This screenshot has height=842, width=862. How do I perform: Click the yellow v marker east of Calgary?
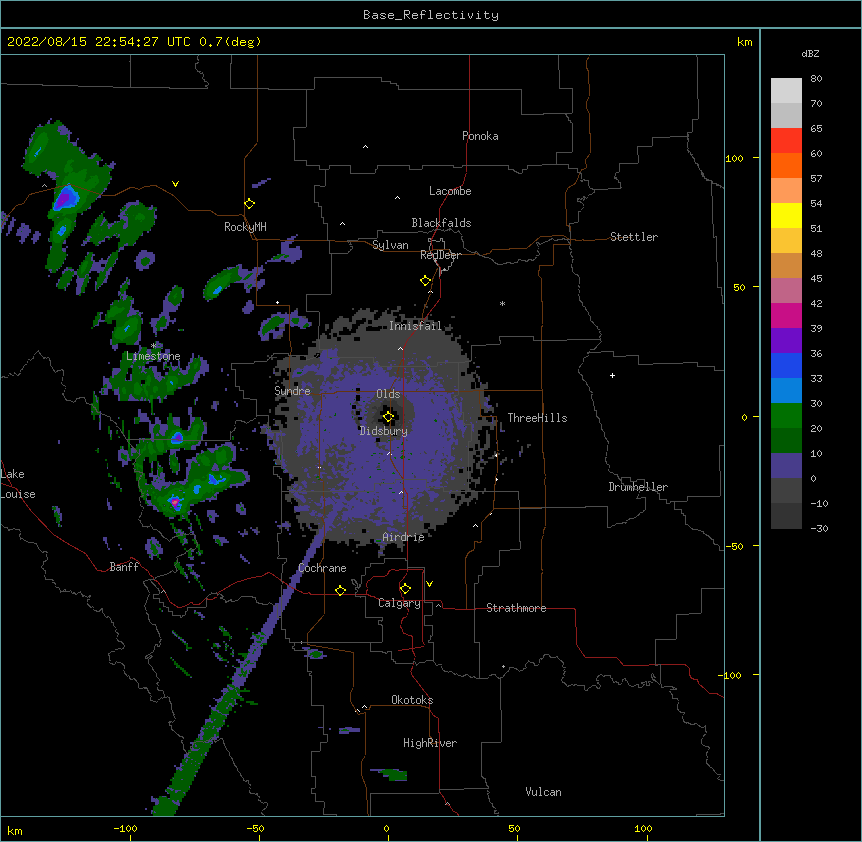pyautogui.click(x=429, y=584)
